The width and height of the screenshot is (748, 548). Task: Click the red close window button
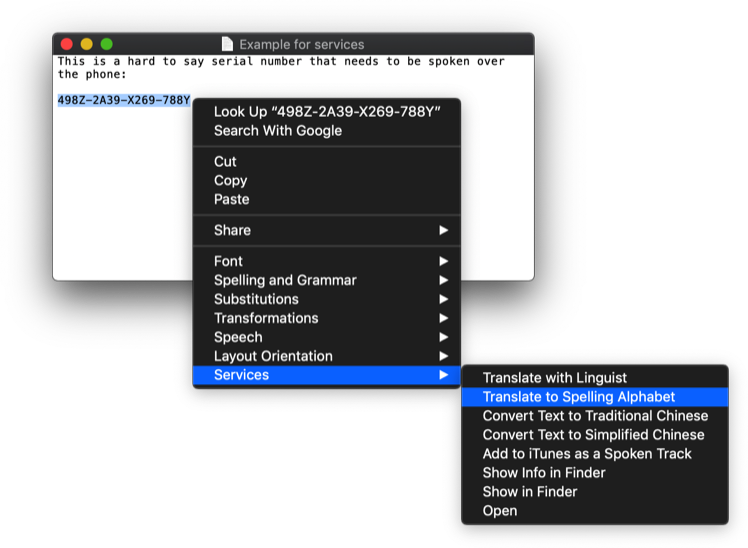[x=67, y=44]
